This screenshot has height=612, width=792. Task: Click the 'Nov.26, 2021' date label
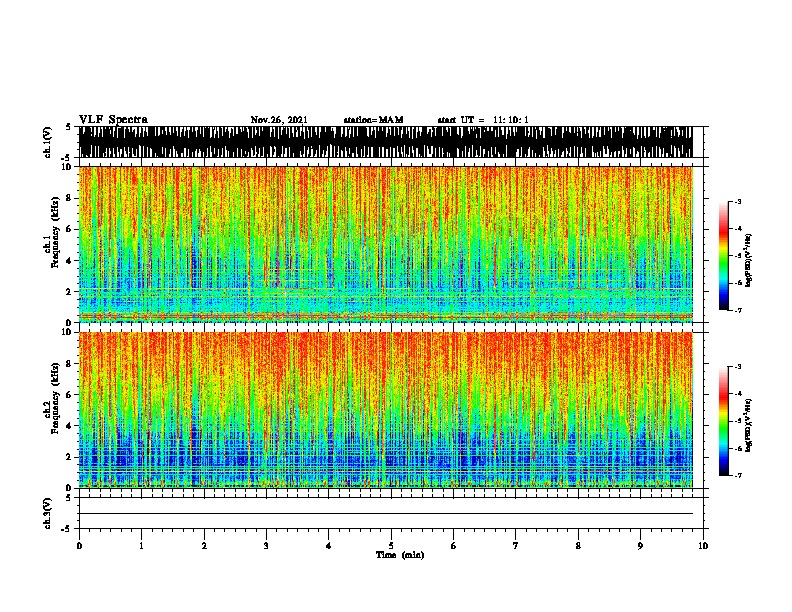pos(279,120)
